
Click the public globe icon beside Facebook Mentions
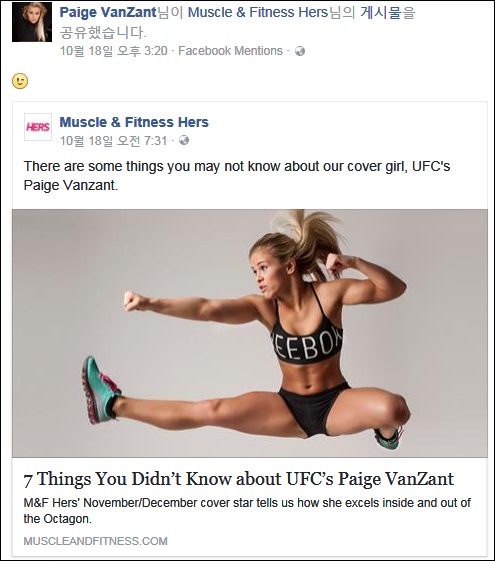300,51
